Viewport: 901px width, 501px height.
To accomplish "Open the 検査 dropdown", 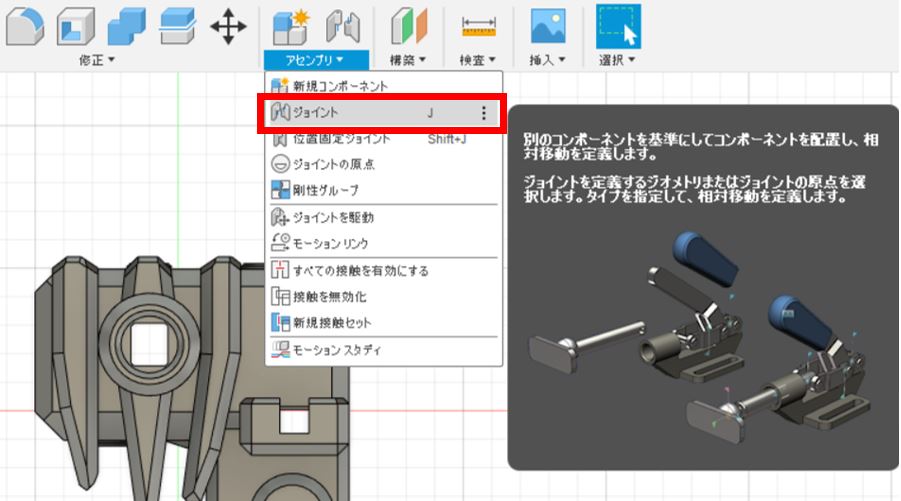I will (478, 60).
